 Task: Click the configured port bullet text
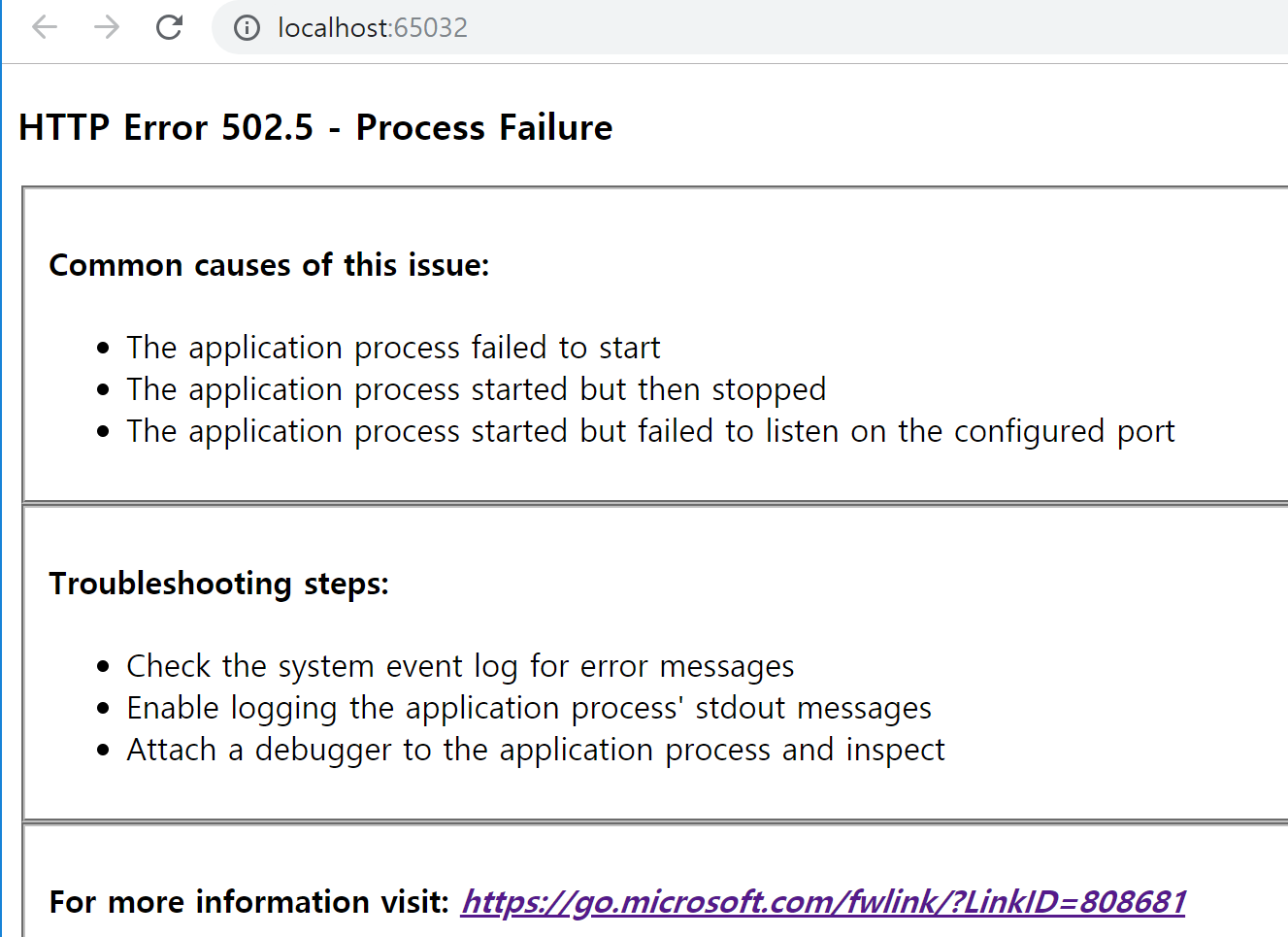point(650,430)
